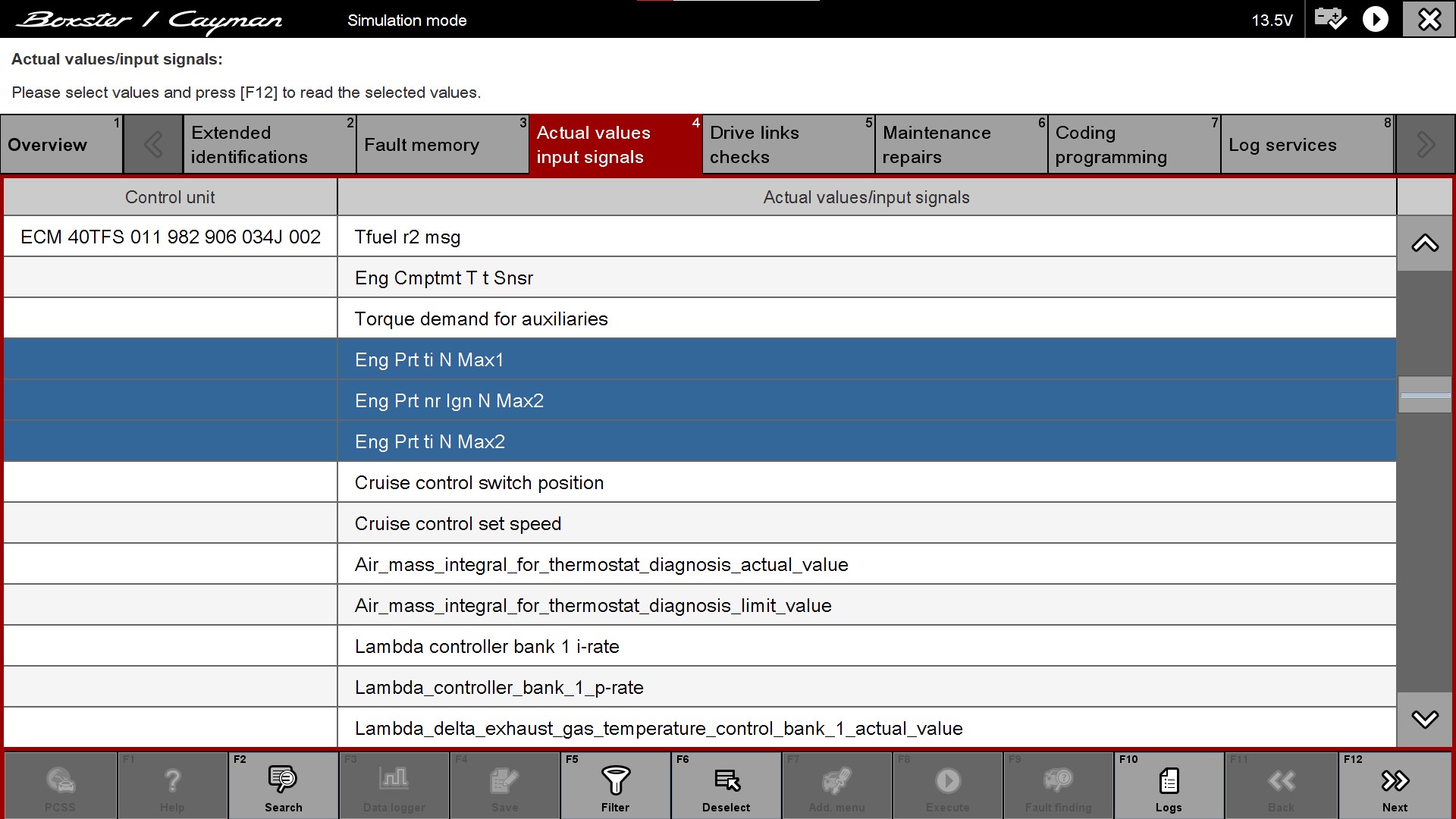Image resolution: width=1456 pixels, height=819 pixels.
Task: Click the vertical scrollbar thumb
Action: (x=1425, y=395)
